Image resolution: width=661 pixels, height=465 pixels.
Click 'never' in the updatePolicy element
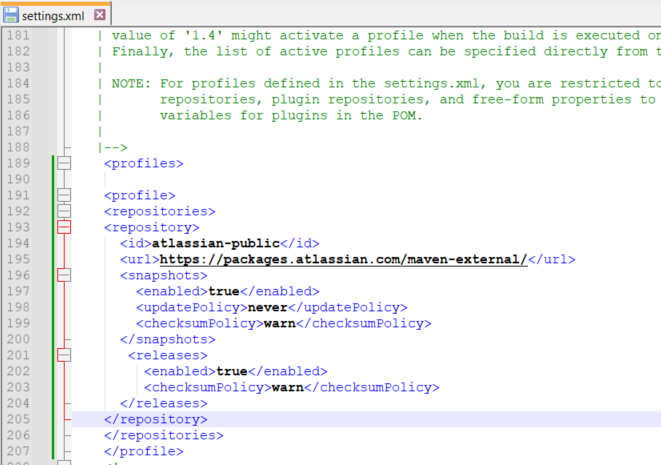pos(267,307)
